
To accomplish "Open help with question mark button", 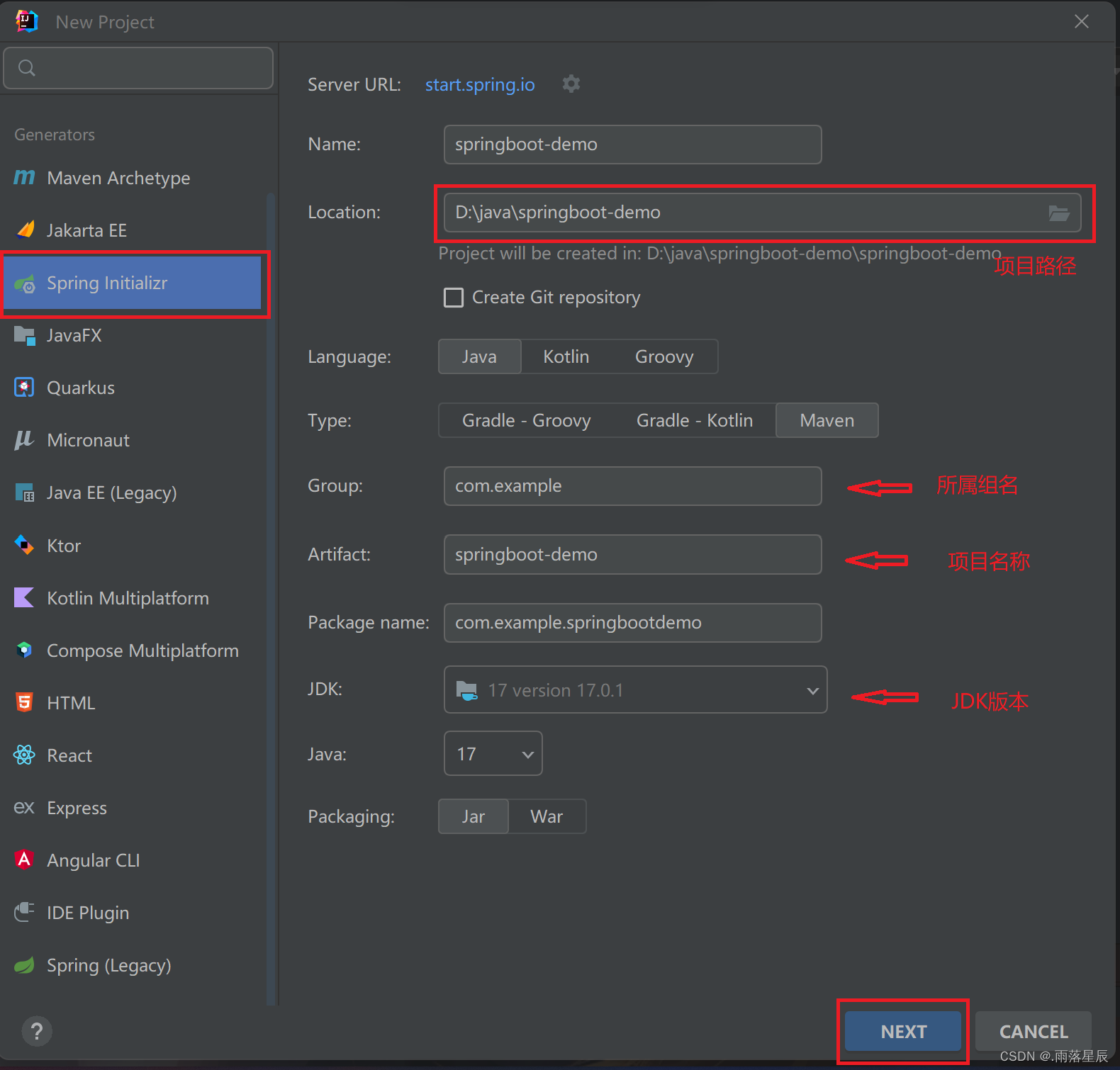I will click(x=37, y=1031).
